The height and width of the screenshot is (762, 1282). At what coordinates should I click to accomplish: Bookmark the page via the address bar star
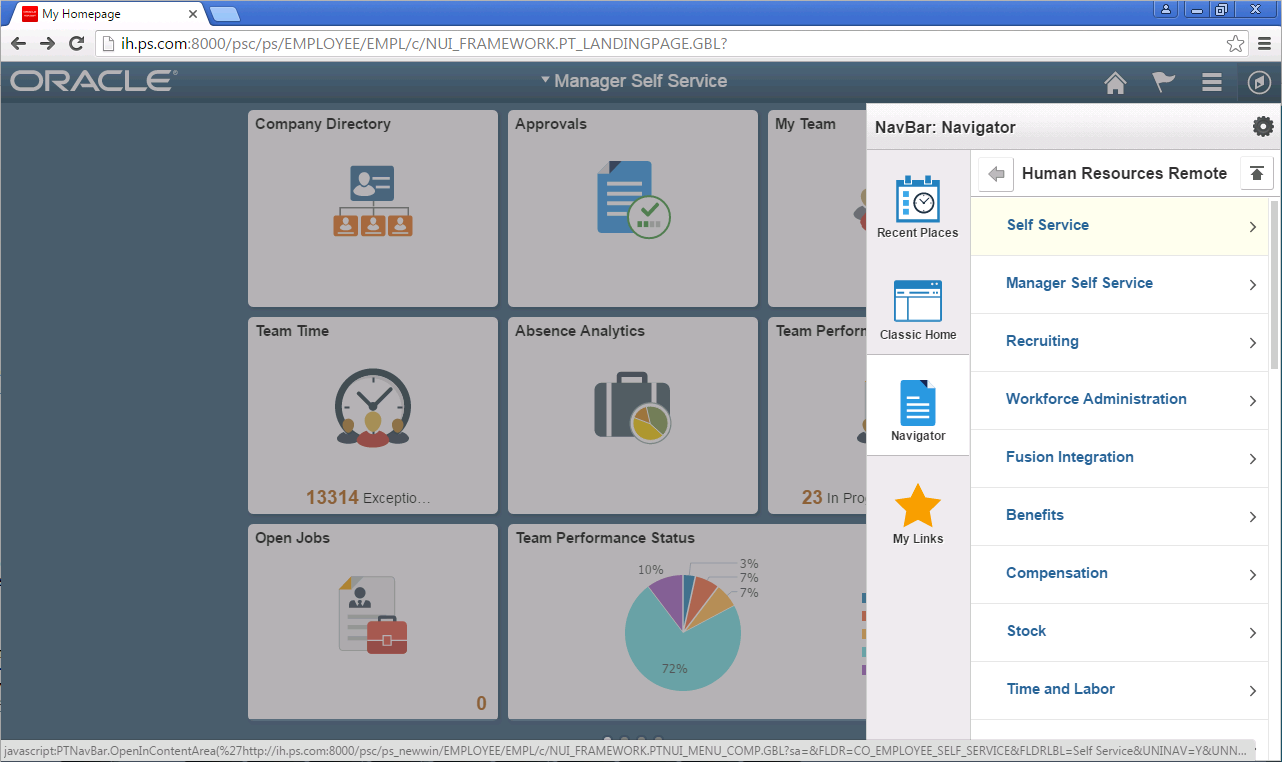tap(1237, 43)
